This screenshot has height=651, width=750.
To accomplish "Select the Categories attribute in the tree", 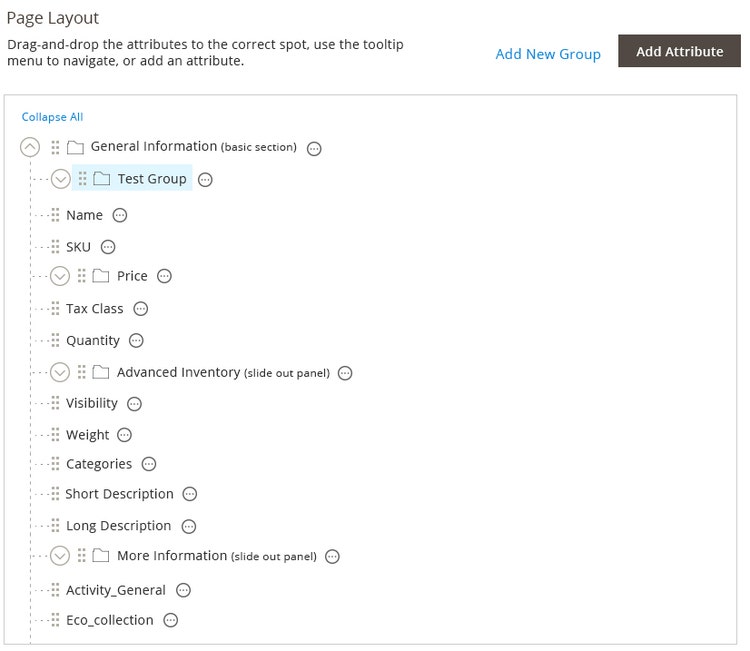I will pyautogui.click(x=99, y=464).
